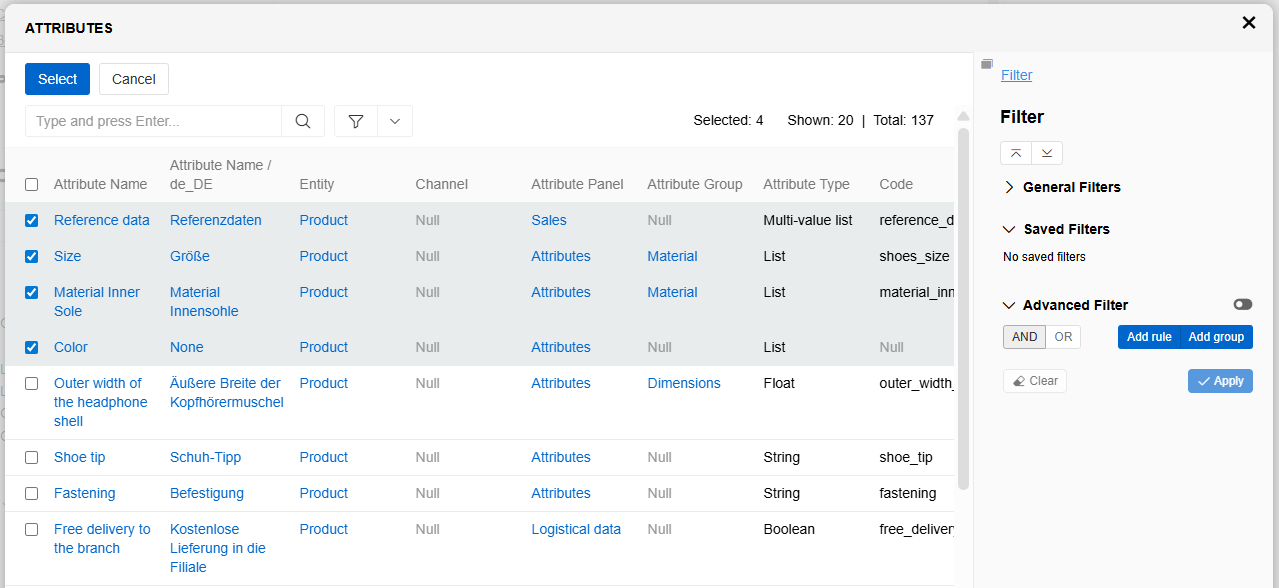The width and height of the screenshot is (1279, 588).
Task: Click the expand-all filters icon
Action: (1046, 153)
